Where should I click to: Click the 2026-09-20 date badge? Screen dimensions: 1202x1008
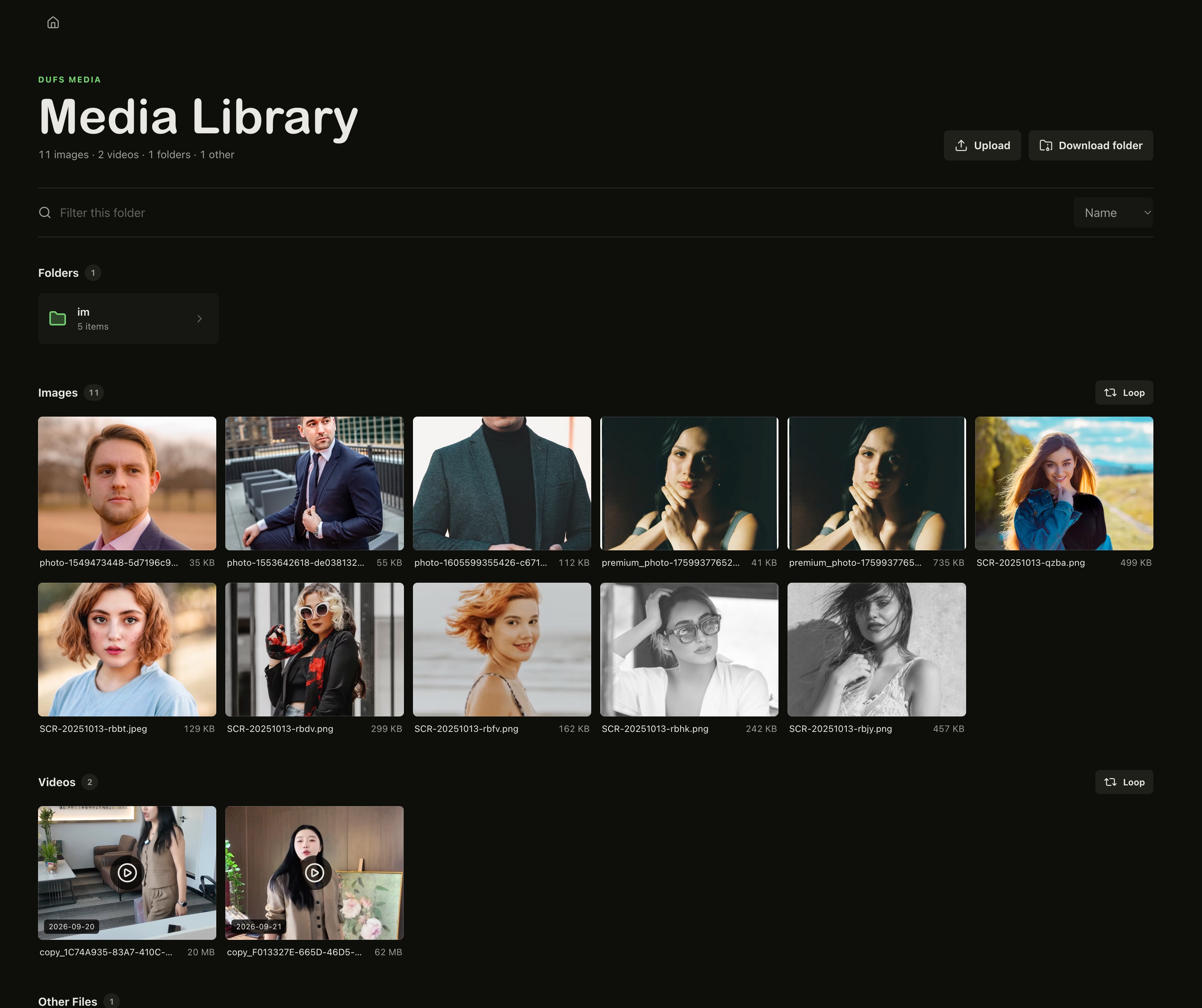[x=72, y=926]
